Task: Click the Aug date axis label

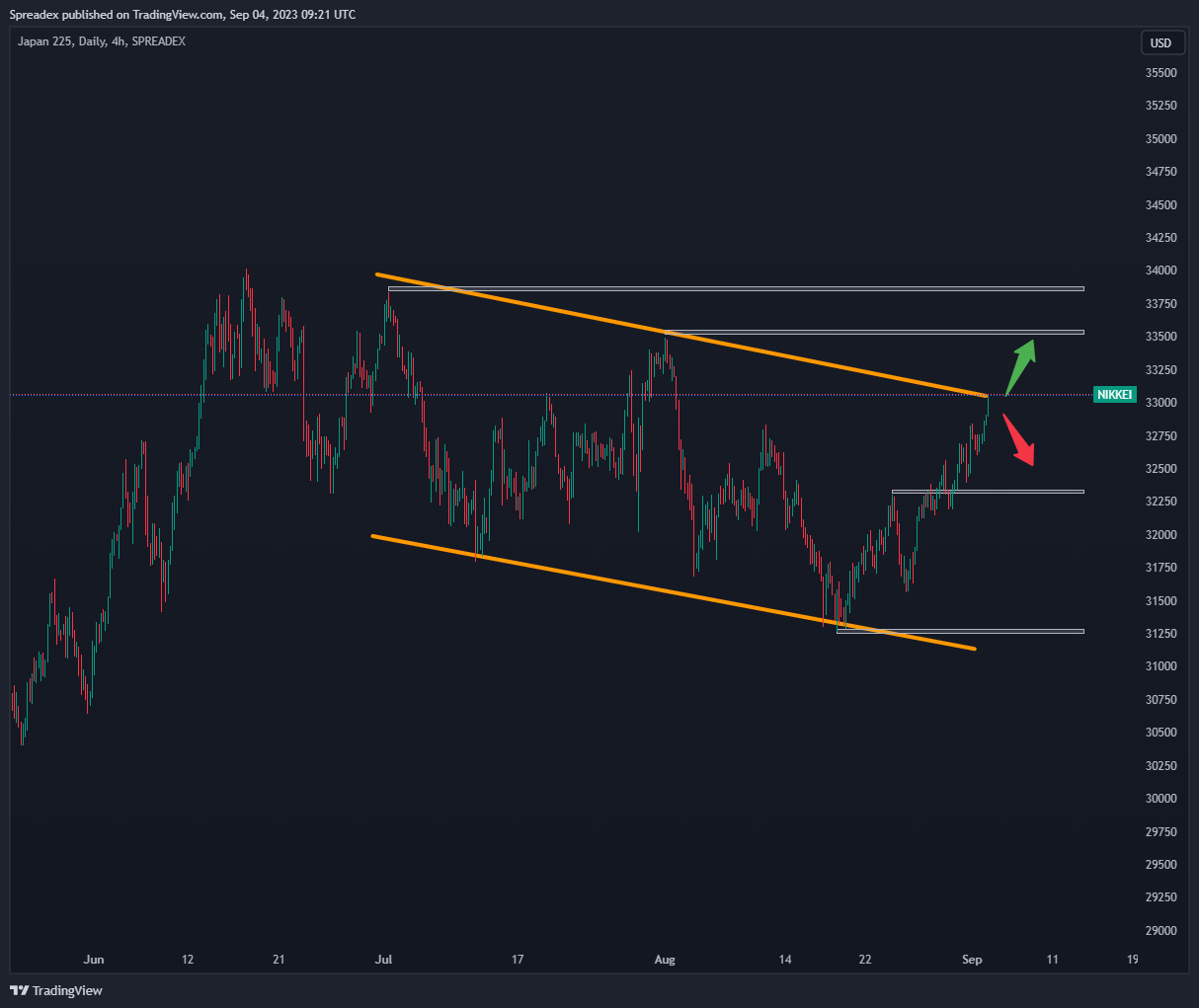Action: point(665,960)
